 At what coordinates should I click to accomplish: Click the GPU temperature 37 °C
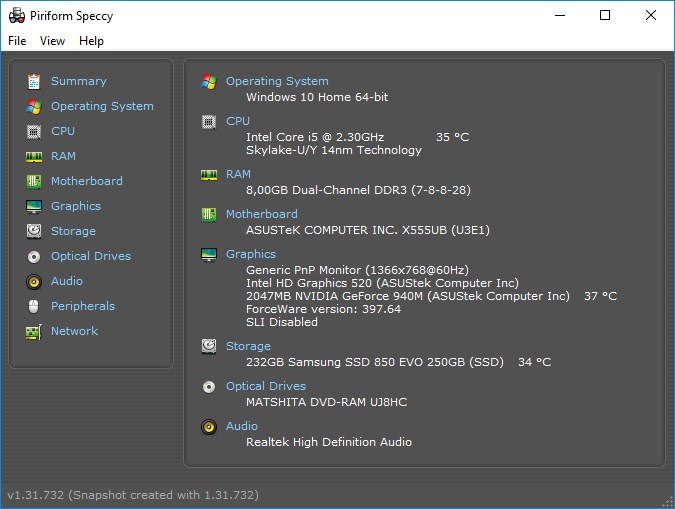click(x=601, y=296)
